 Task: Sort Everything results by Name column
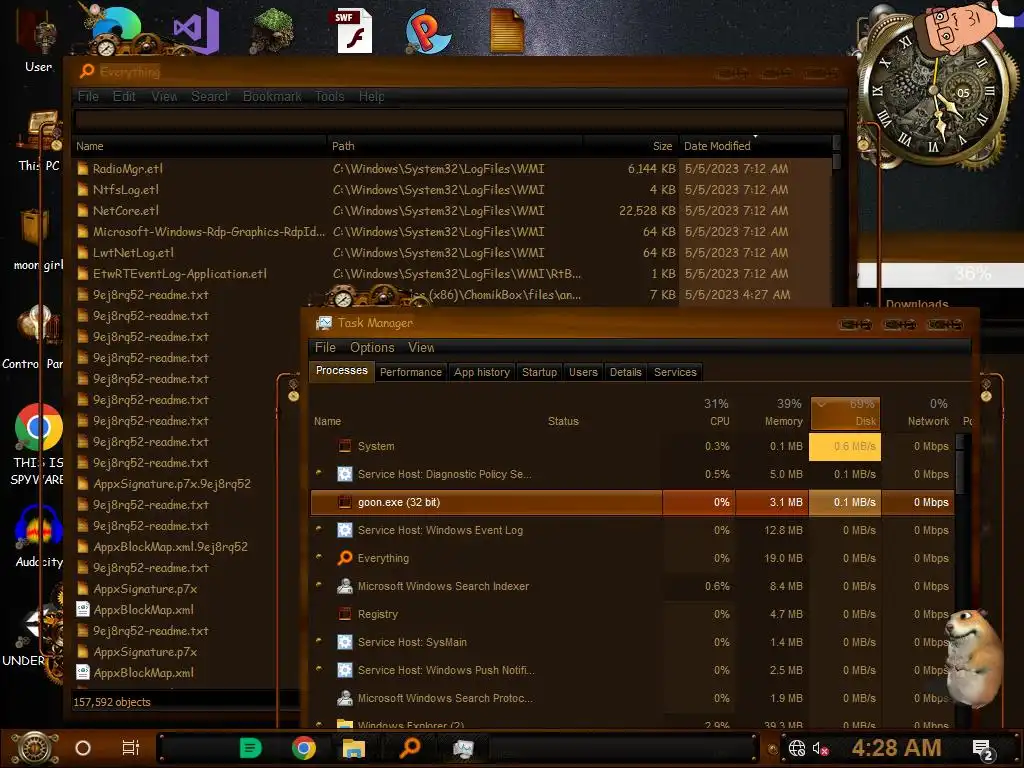pos(199,146)
